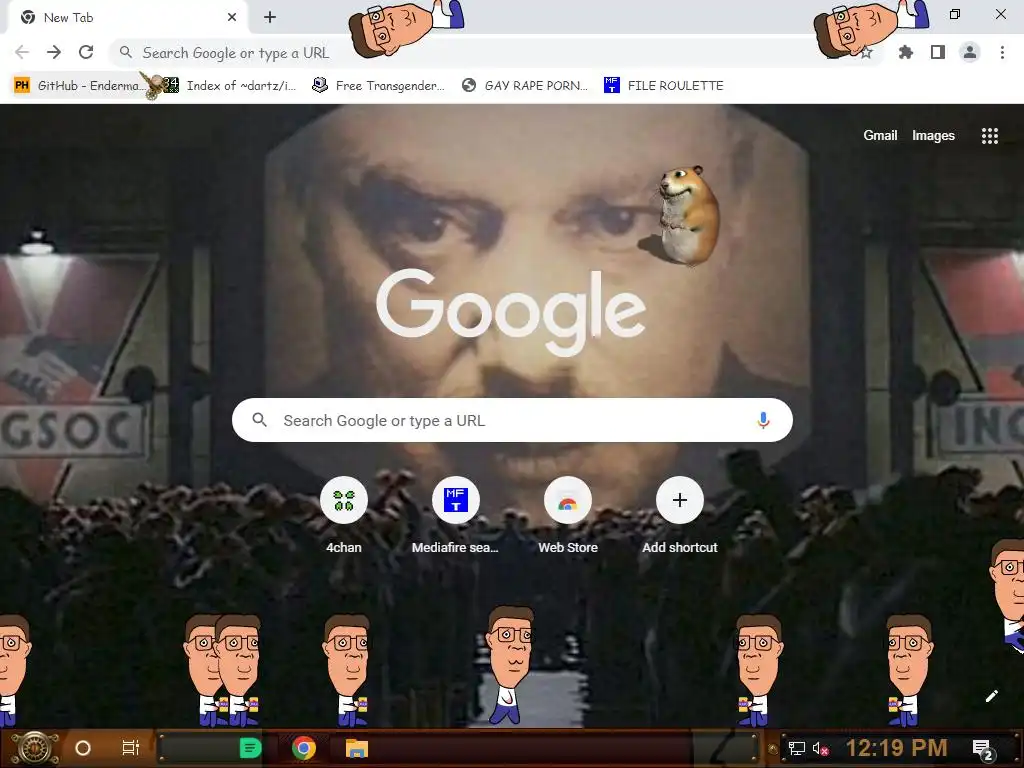Go forward using the forward arrow
Screen dimensions: 1024x768
(54, 52)
